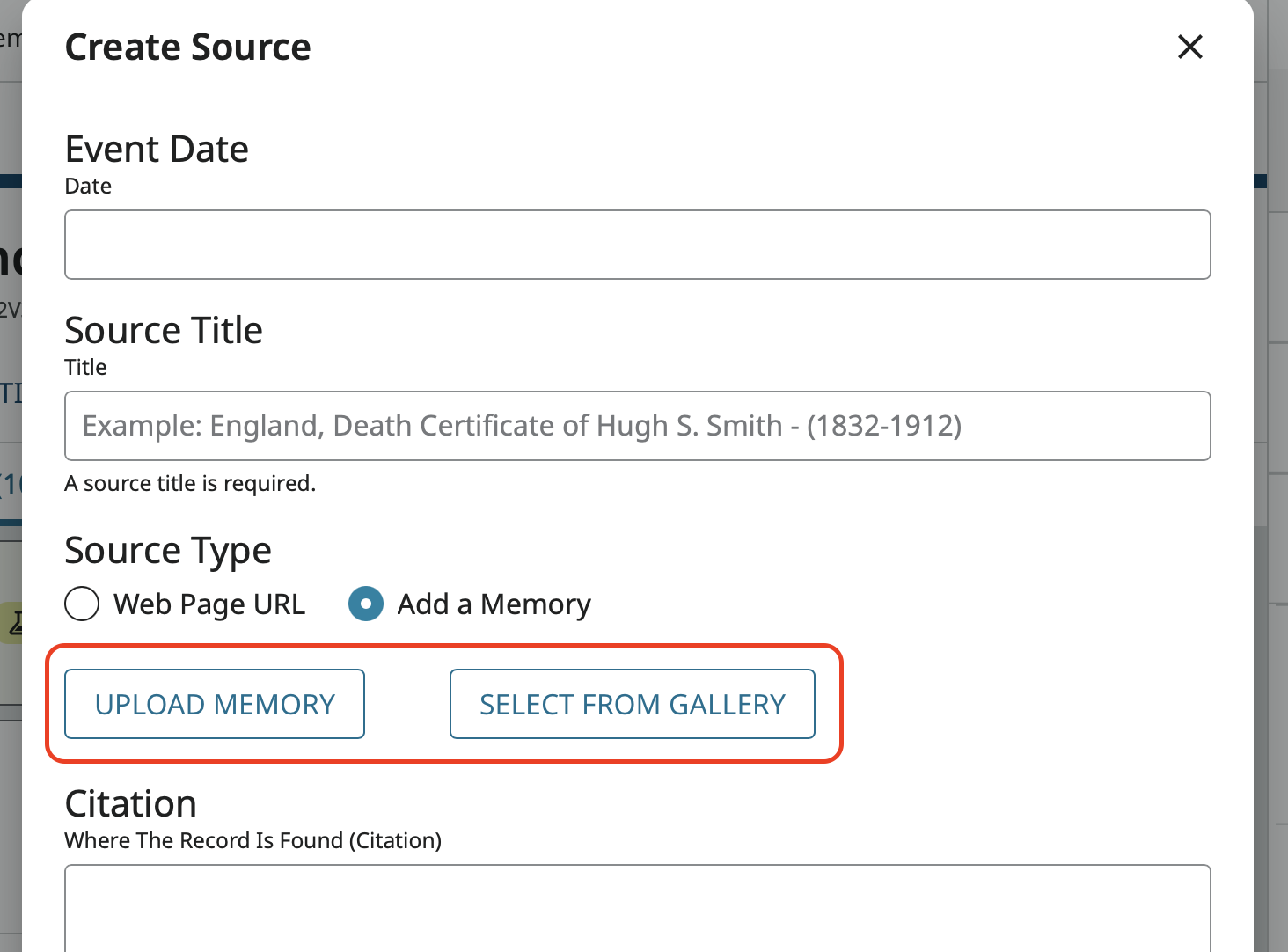Select the Web Page URL radio button
The width and height of the screenshot is (1288, 952).
coord(82,604)
